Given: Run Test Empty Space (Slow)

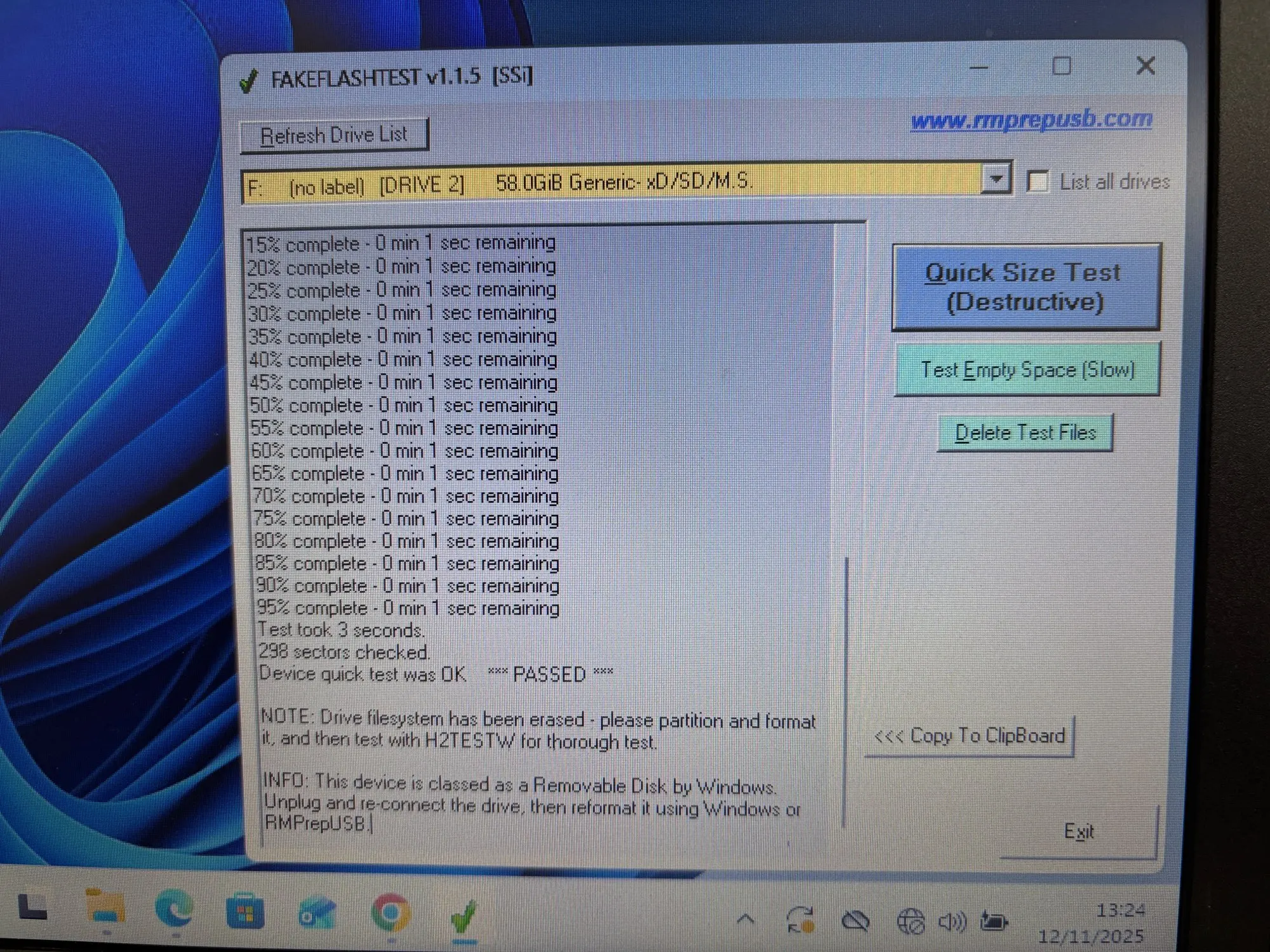Looking at the screenshot, I should pyautogui.click(x=1027, y=369).
